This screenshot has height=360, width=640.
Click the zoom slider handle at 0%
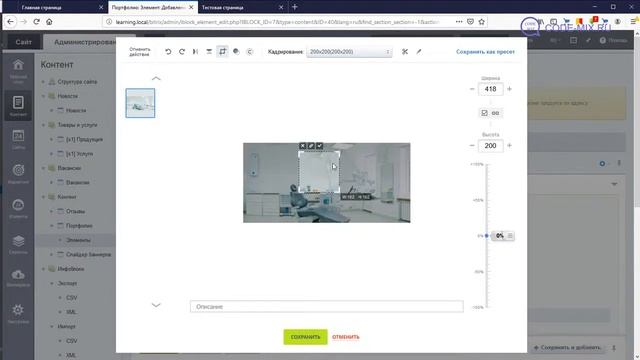(x=487, y=236)
